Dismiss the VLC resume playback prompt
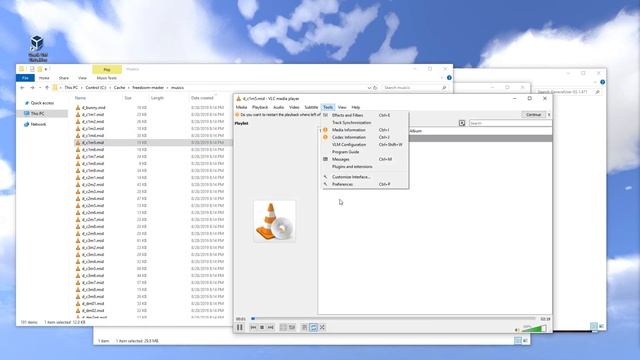Screen dimensions: 640x360 (x=549, y=115)
